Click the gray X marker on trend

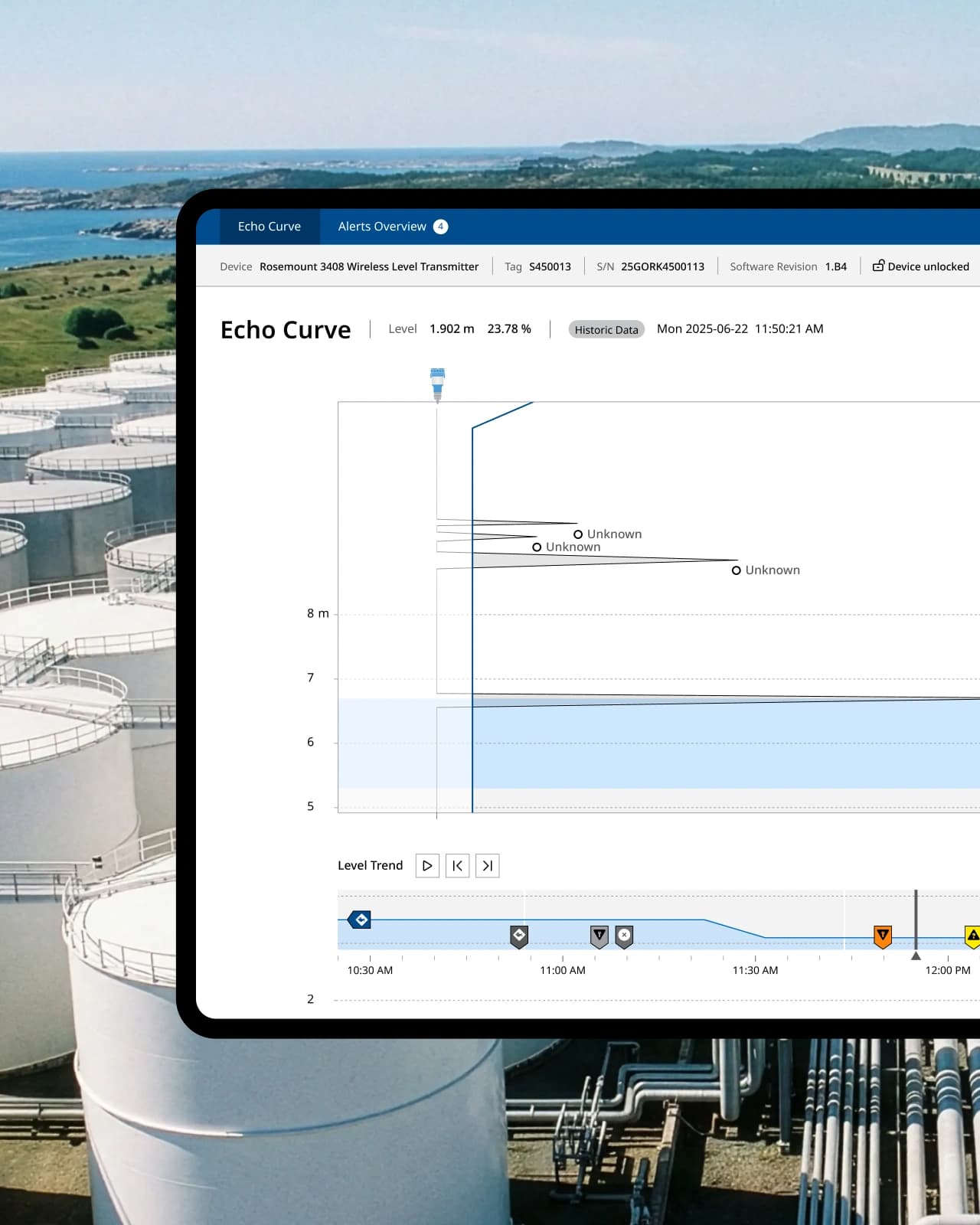tap(625, 936)
